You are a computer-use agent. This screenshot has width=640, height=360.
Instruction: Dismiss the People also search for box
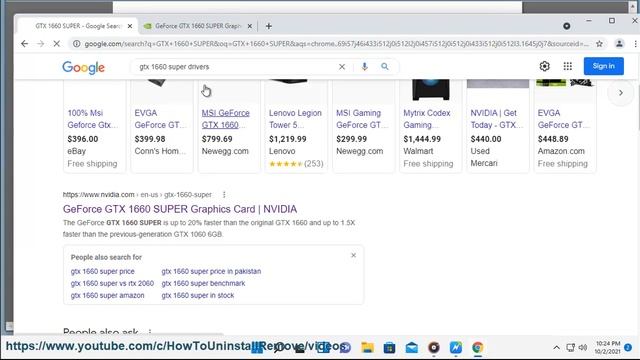tap(353, 256)
